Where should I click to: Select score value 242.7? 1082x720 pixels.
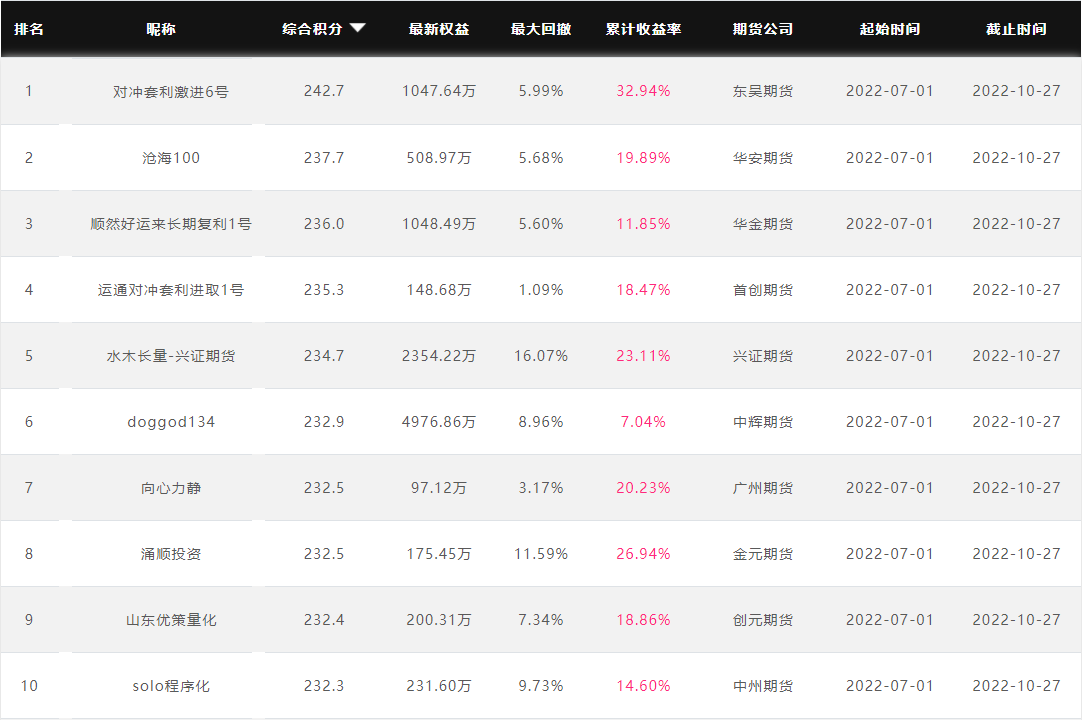pos(324,91)
